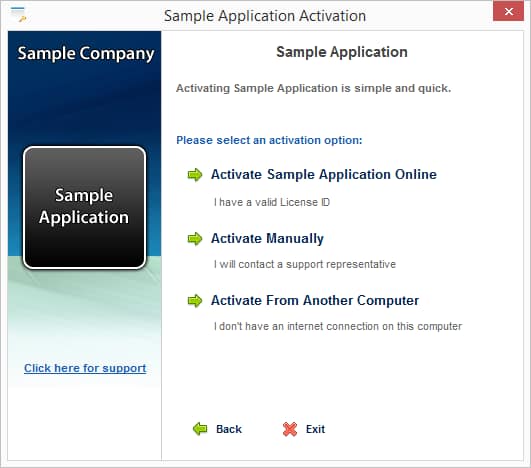Open the Click here for support link
The width and height of the screenshot is (531, 468).
click(85, 368)
